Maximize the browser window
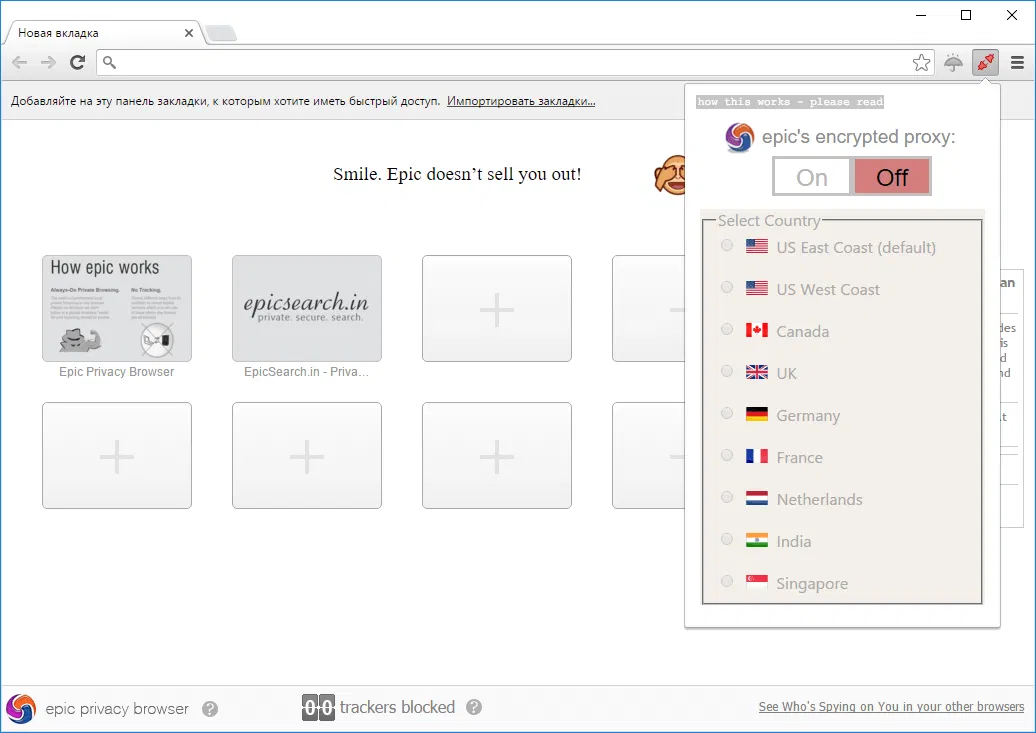Viewport: 1036px width, 733px height. point(966,15)
